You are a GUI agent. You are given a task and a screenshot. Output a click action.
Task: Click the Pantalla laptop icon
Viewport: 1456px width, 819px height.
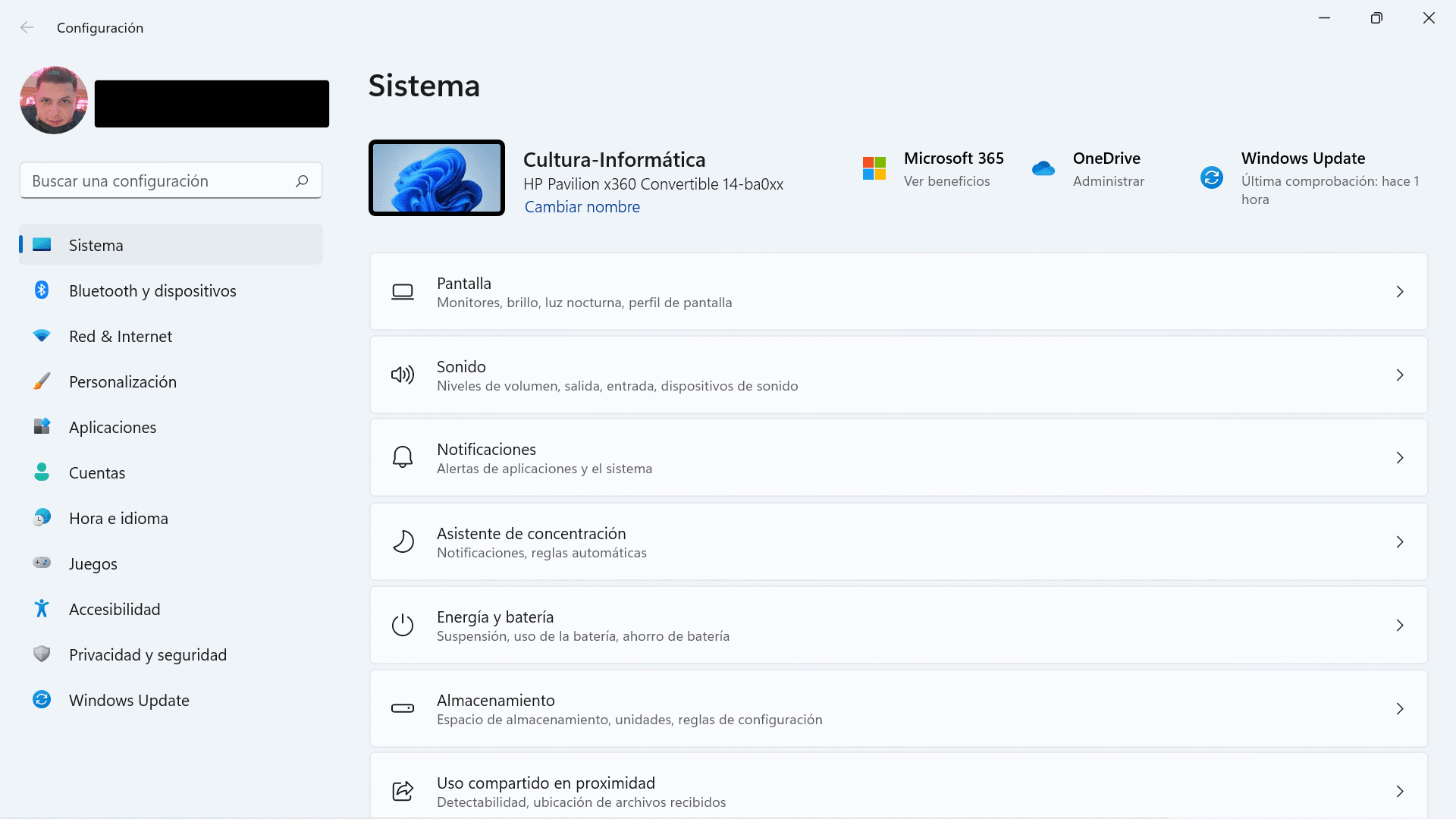(x=403, y=292)
